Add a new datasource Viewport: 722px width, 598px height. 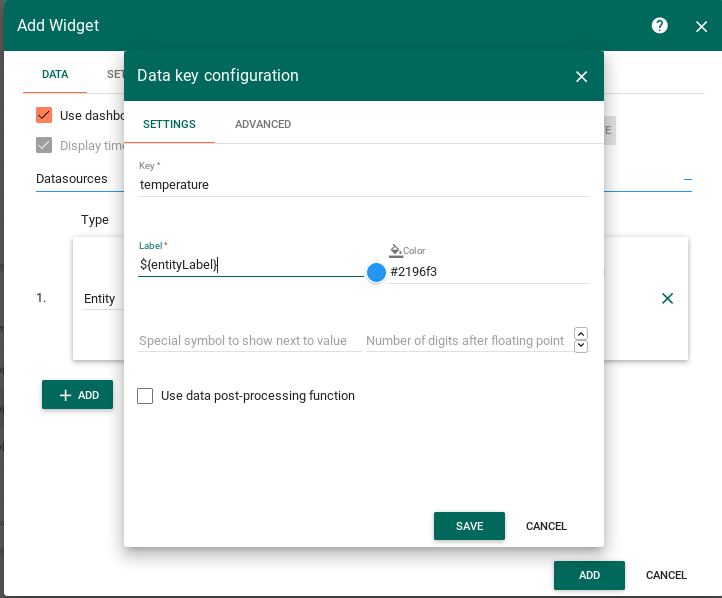click(x=77, y=395)
